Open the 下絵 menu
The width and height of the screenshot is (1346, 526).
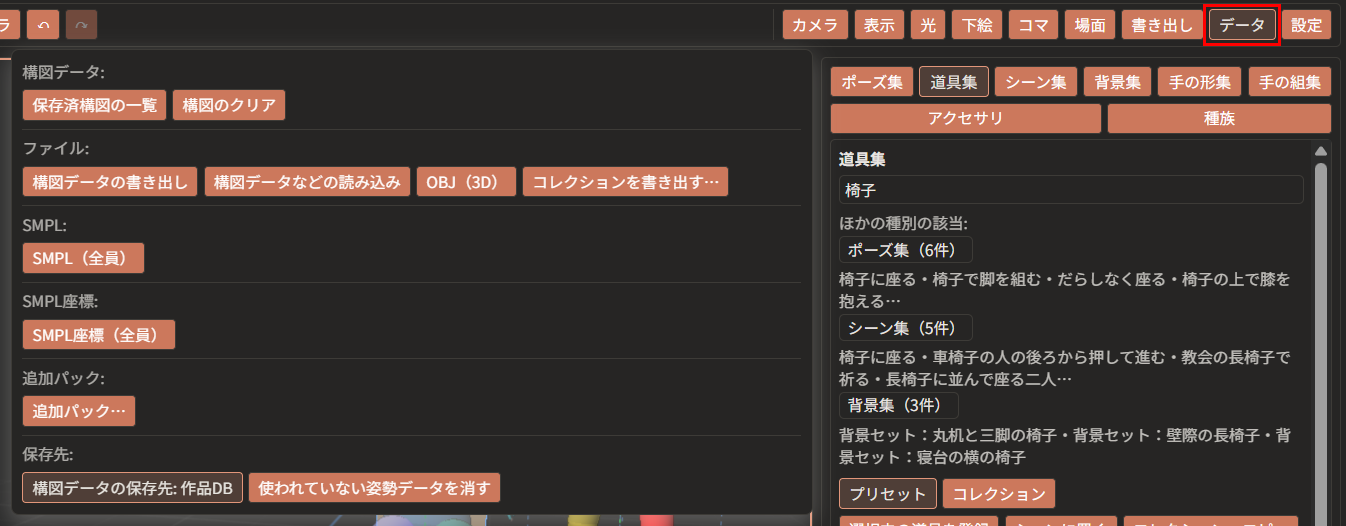coord(976,25)
